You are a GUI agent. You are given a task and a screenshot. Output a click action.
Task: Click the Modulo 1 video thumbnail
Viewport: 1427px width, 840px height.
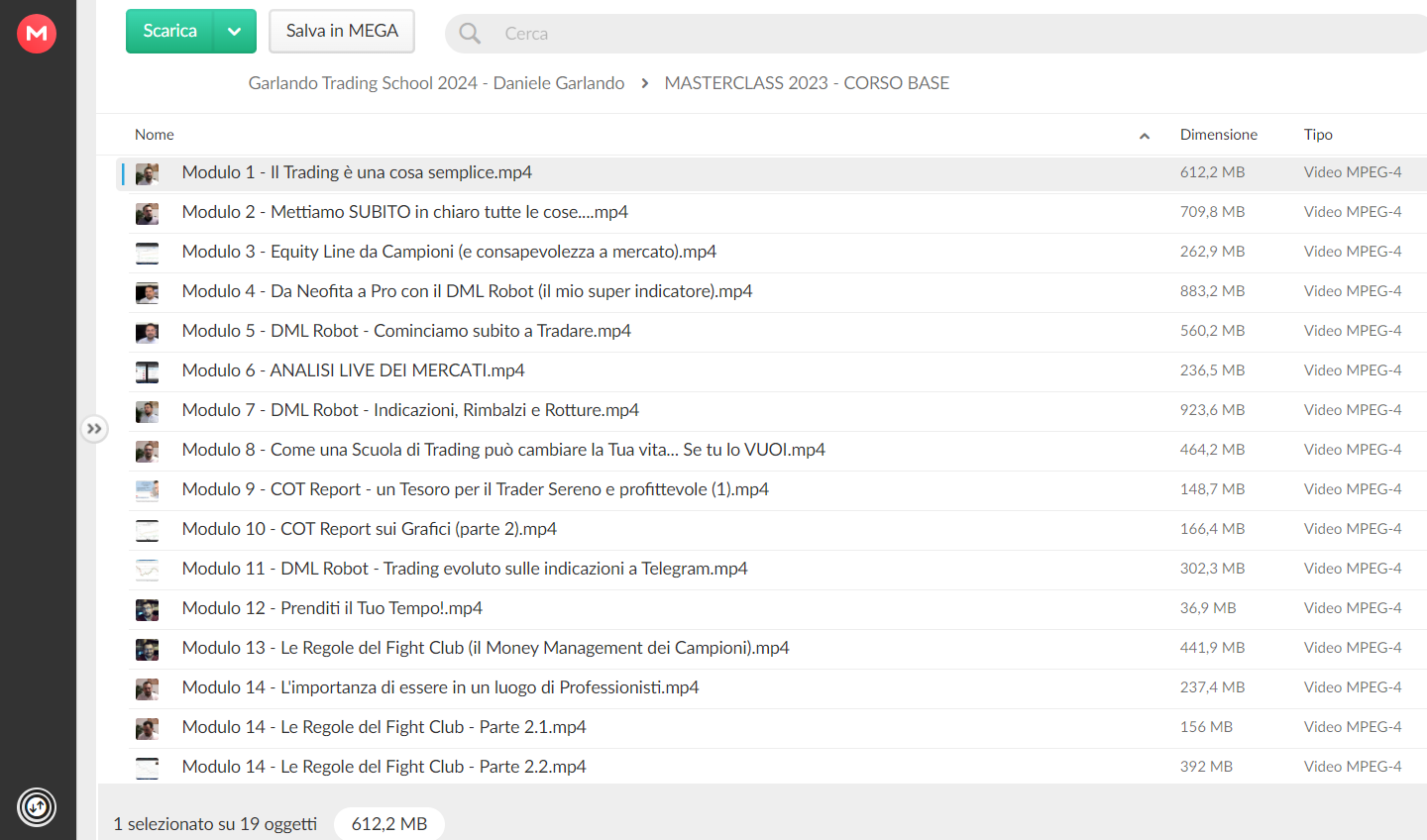tap(147, 174)
